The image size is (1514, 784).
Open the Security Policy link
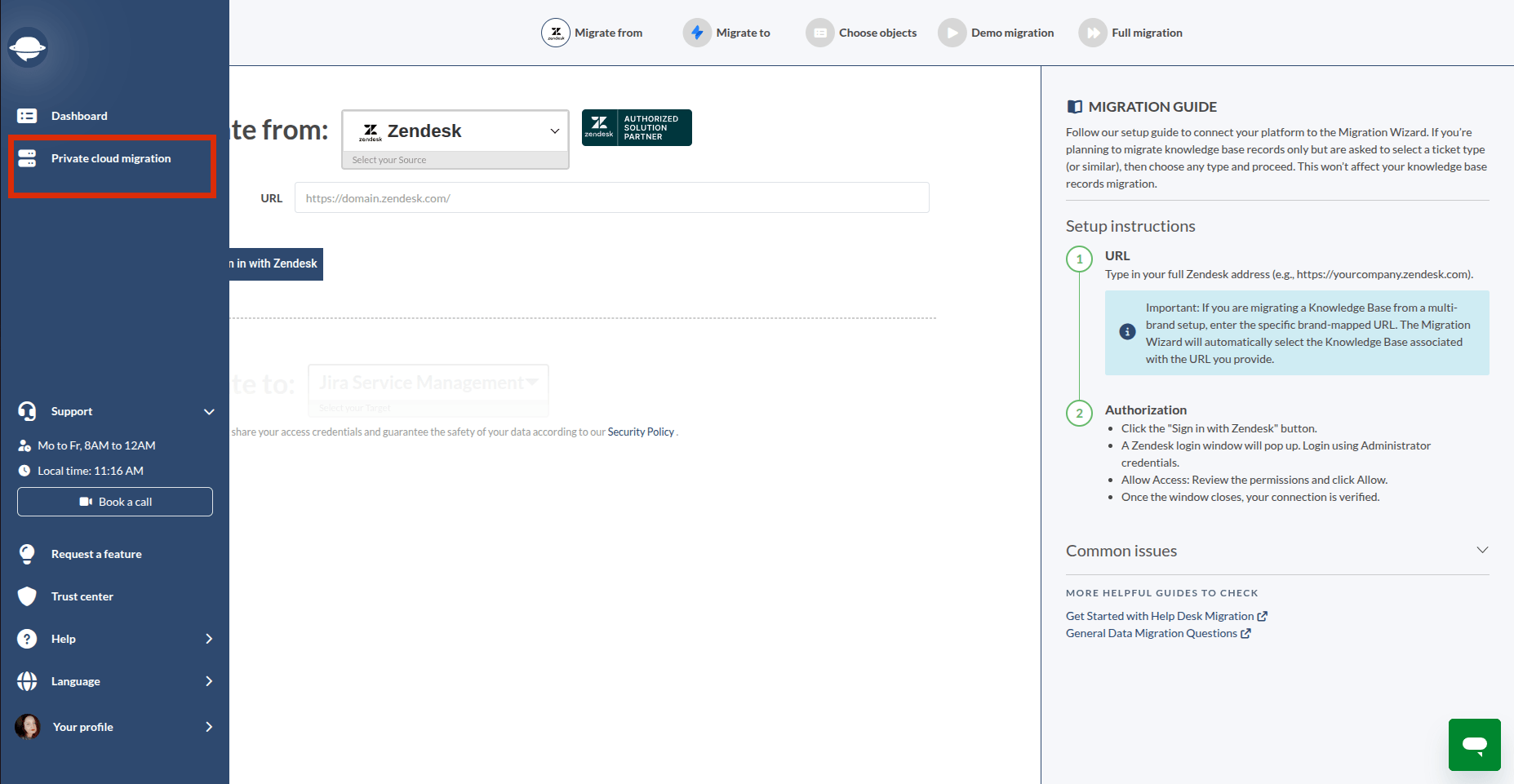(x=641, y=432)
